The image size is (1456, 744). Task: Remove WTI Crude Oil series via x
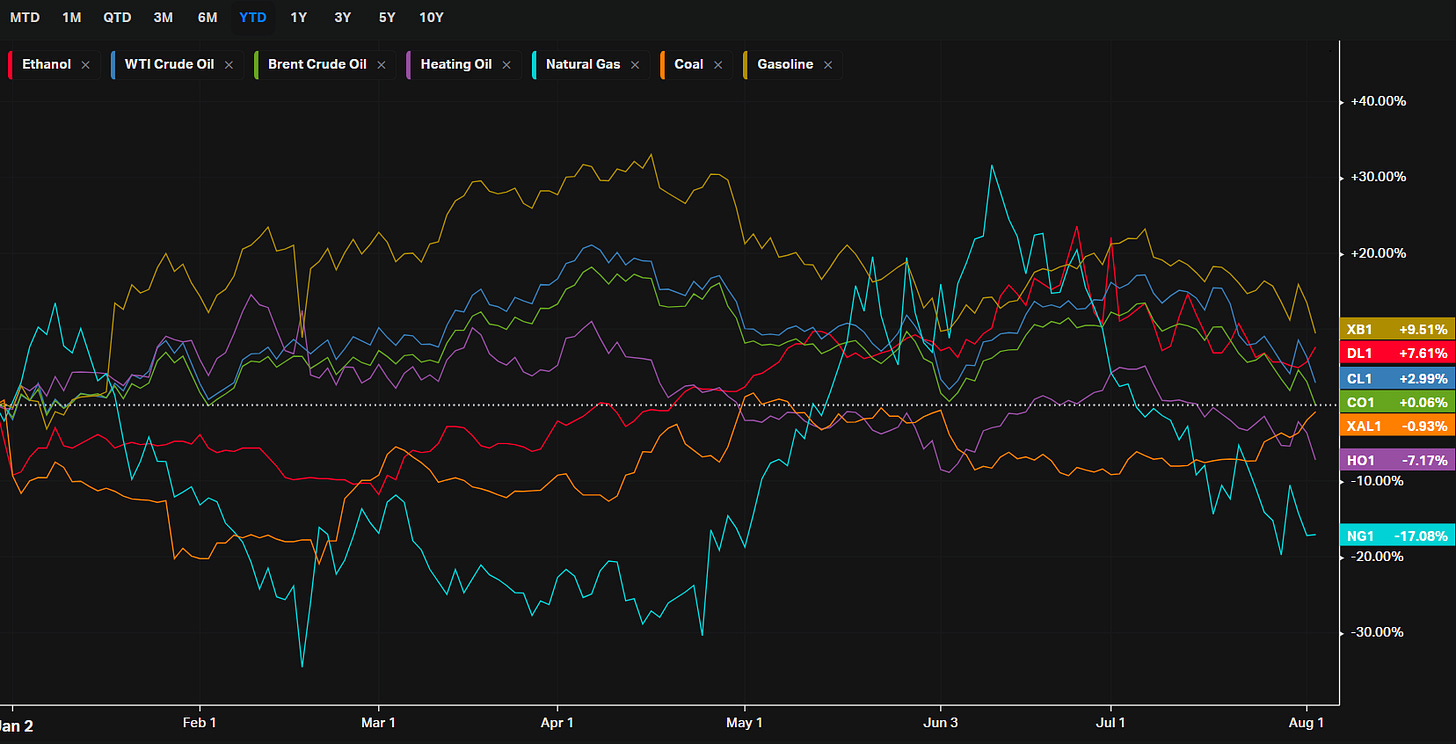click(x=228, y=65)
